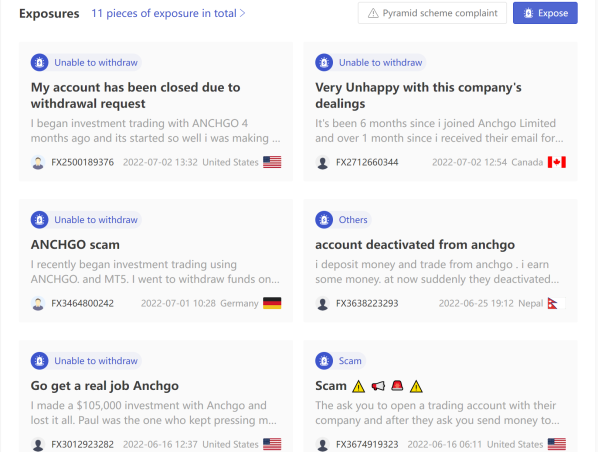This screenshot has height=452, width=598.
Task: Select the 'Others' category tag
Action: pos(353,220)
